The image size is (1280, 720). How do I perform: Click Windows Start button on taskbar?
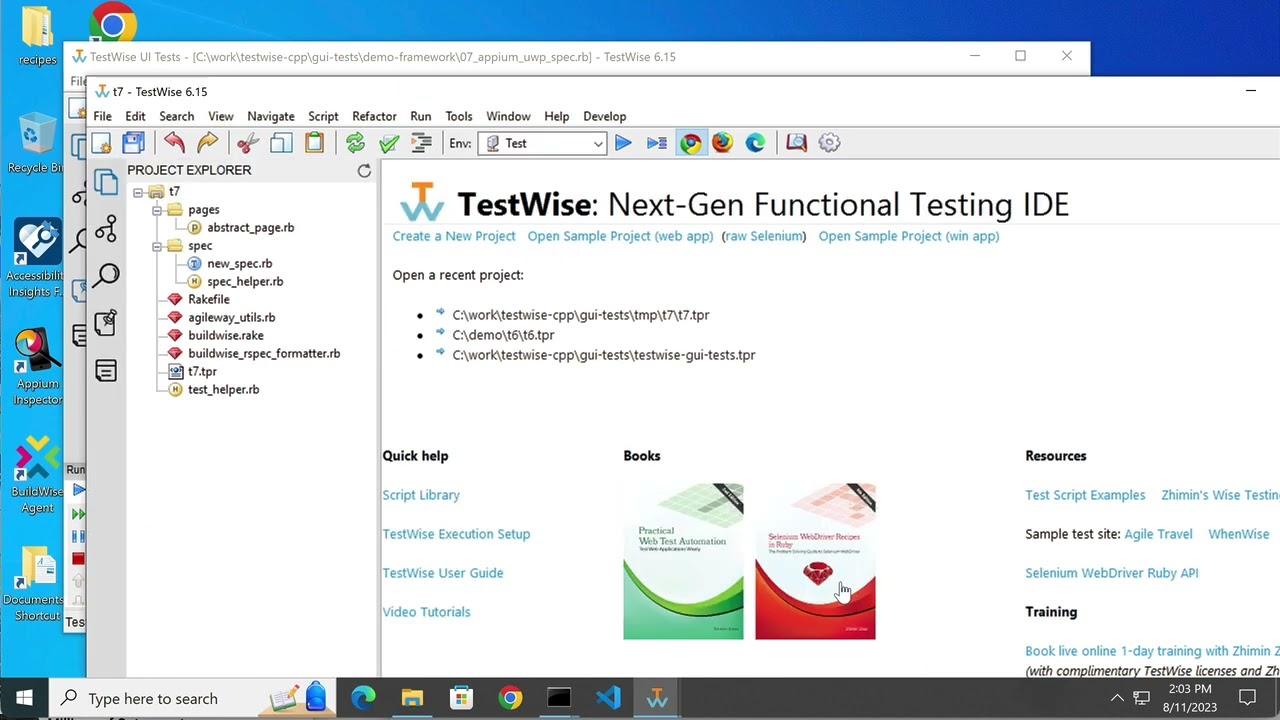(24, 698)
